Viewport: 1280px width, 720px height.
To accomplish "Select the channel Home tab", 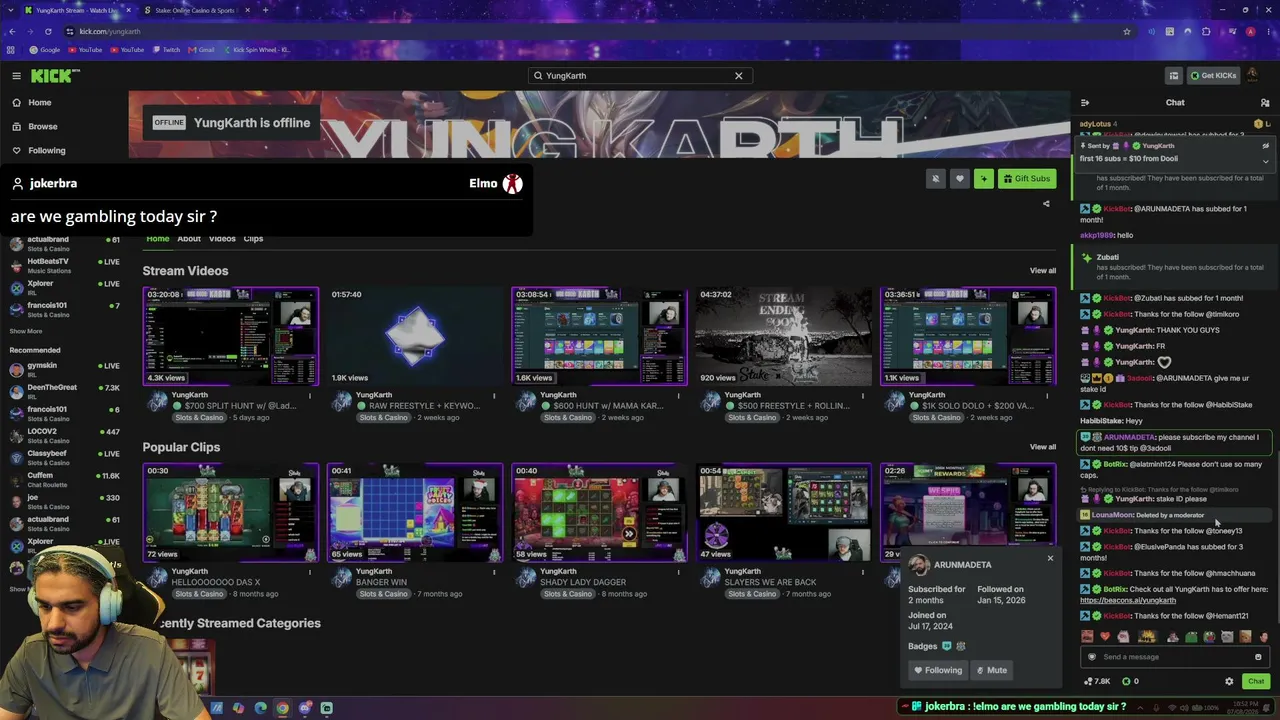I will [158, 239].
